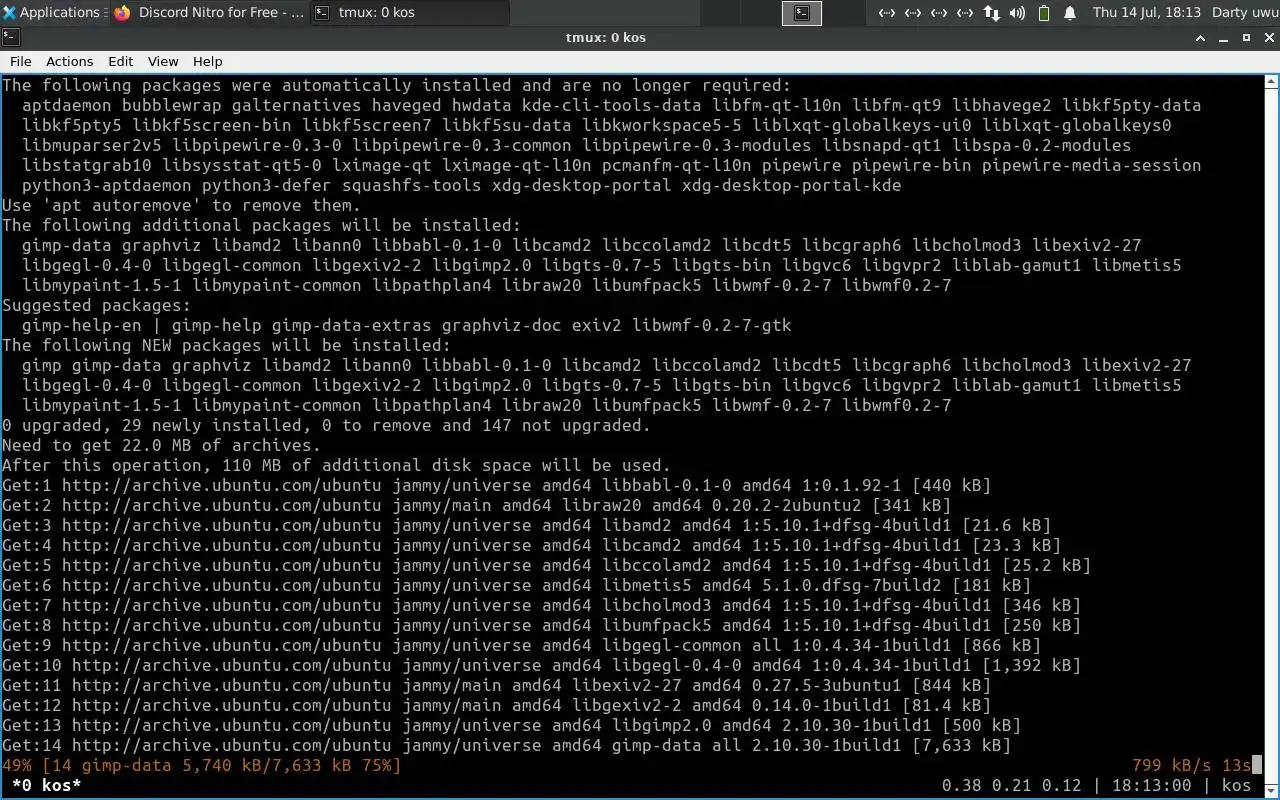Screen dimensions: 1280x800
Task: Click the Get:10 libgegl-0.4-0 line
Action: coord(541,666)
